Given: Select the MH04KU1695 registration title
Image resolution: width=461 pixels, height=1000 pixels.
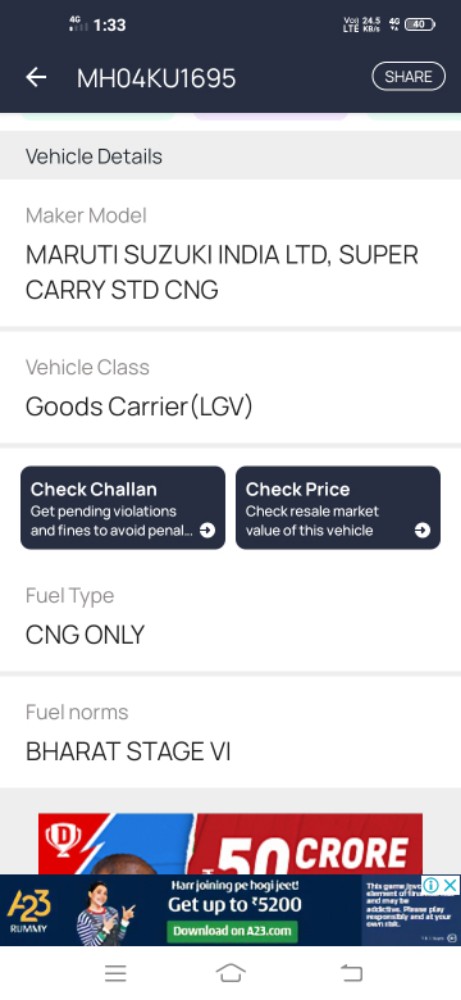Looking at the screenshot, I should 156,78.
